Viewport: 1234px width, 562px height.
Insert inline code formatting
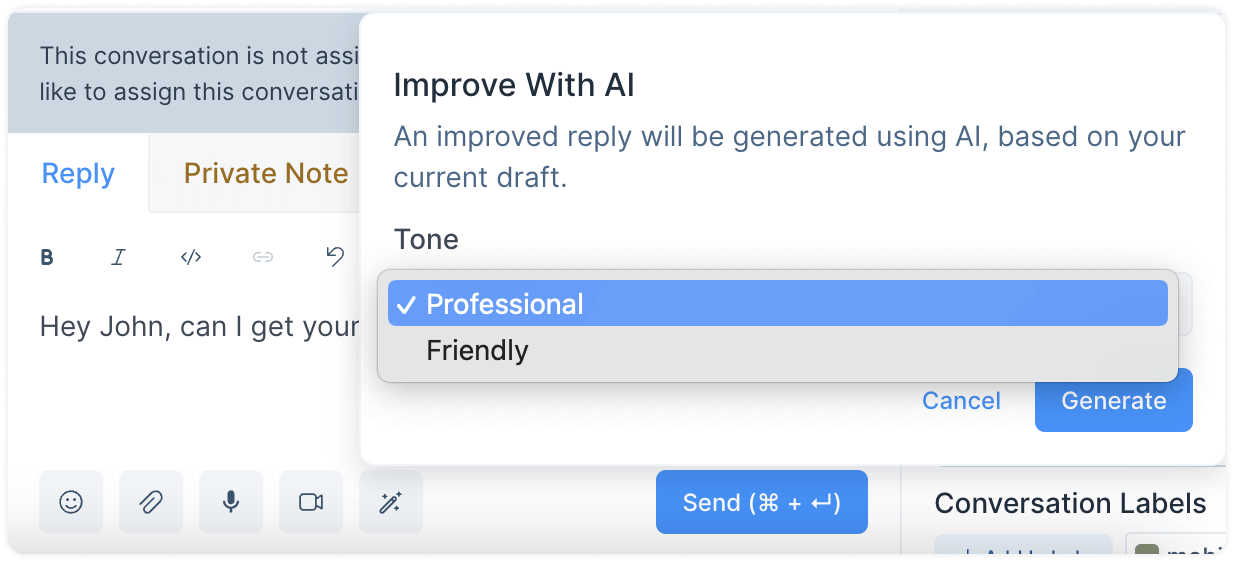coord(191,257)
